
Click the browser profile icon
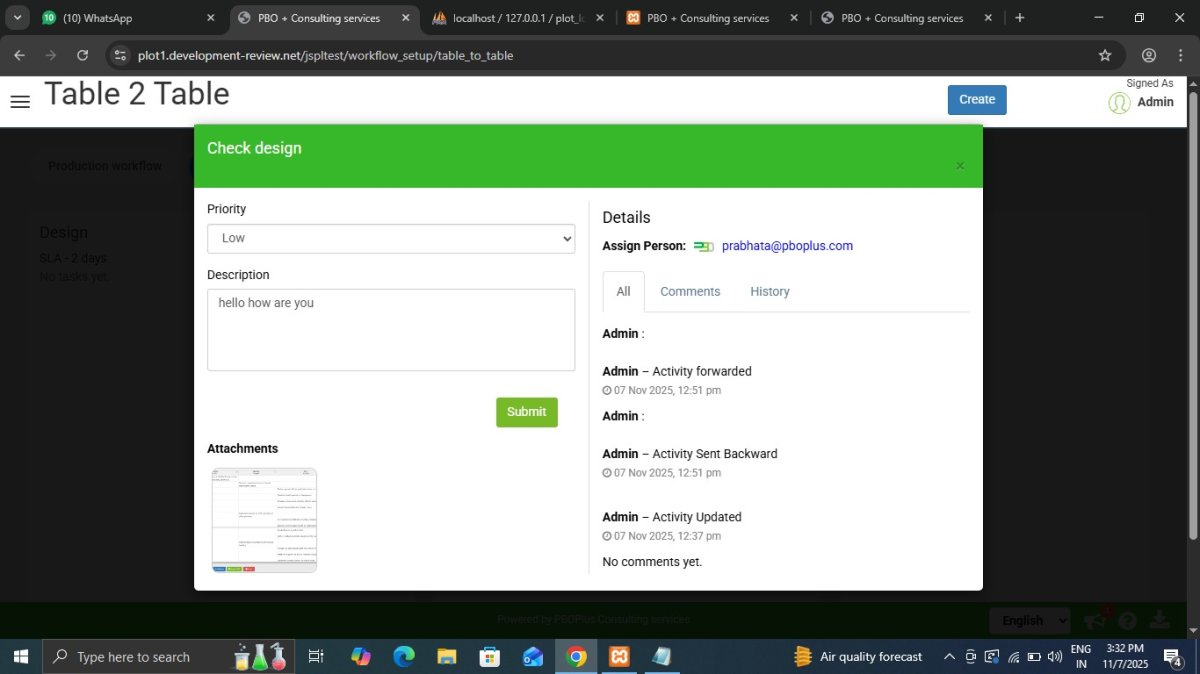click(1149, 55)
